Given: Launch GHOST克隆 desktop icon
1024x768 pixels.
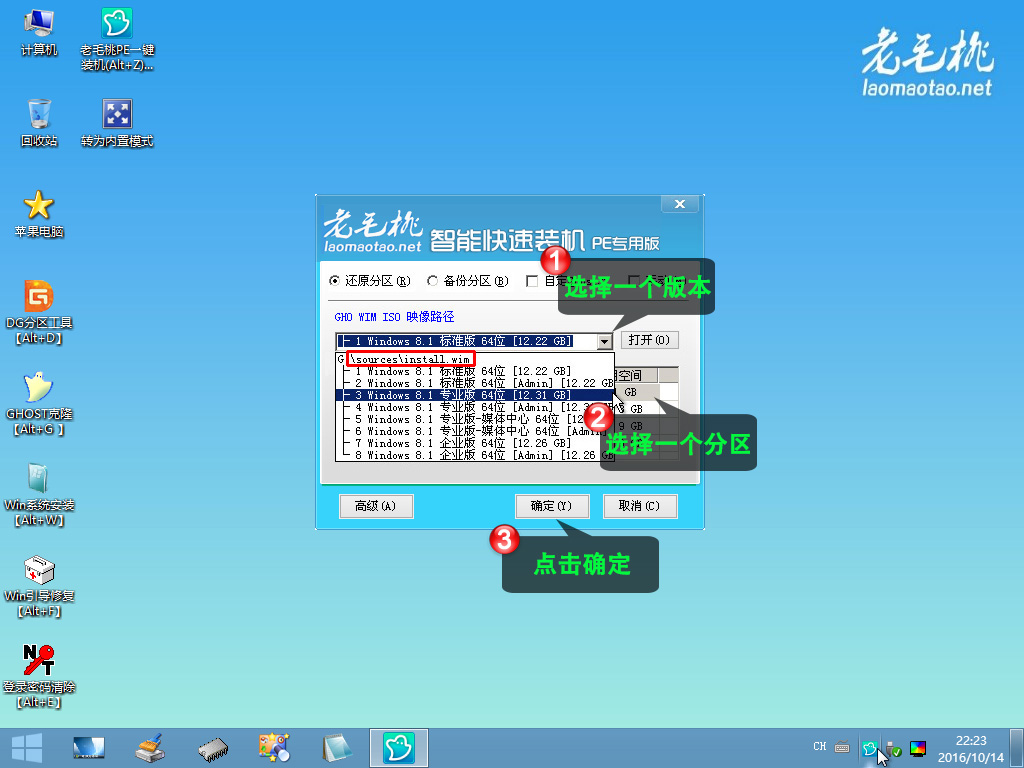Looking at the screenshot, I should pyautogui.click(x=39, y=404).
